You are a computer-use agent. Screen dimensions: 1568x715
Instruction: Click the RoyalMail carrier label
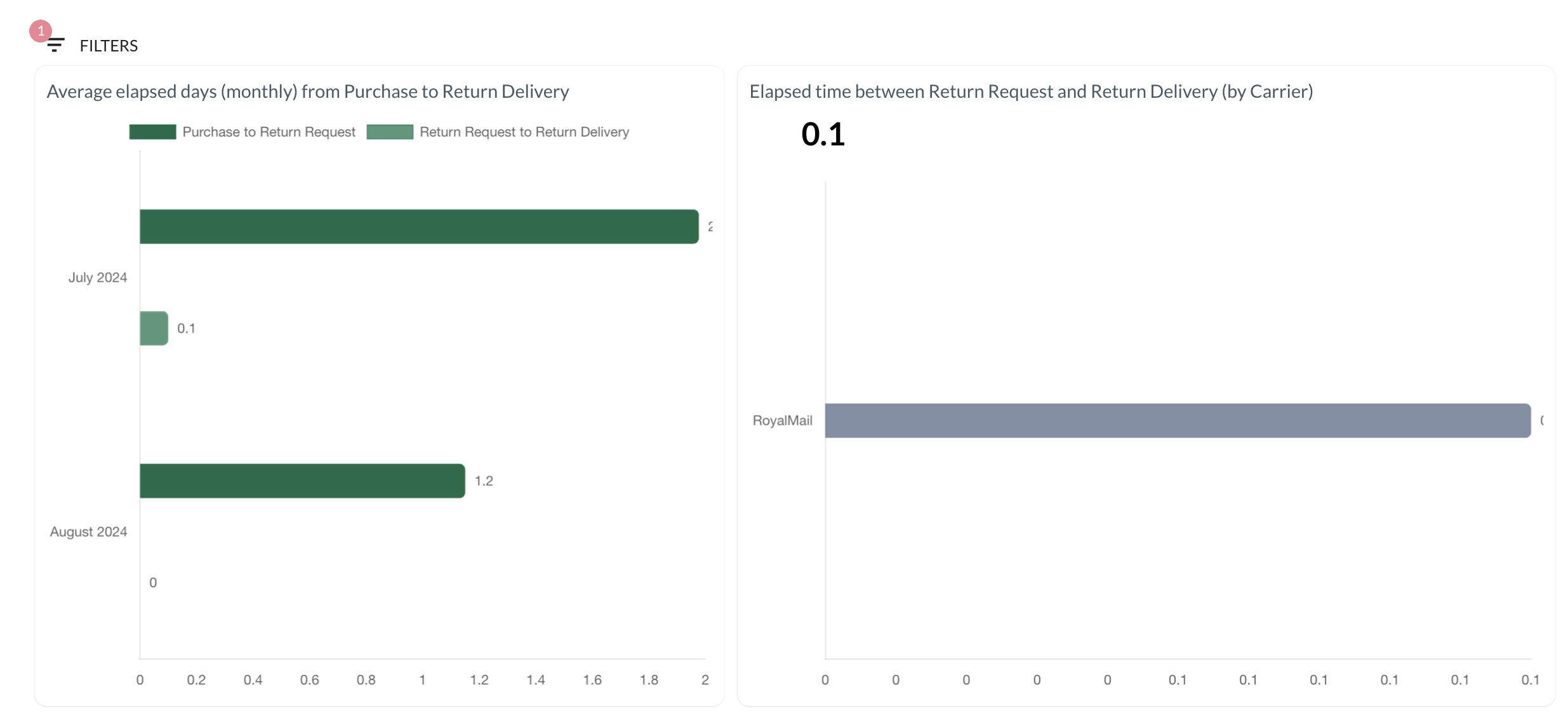point(782,420)
